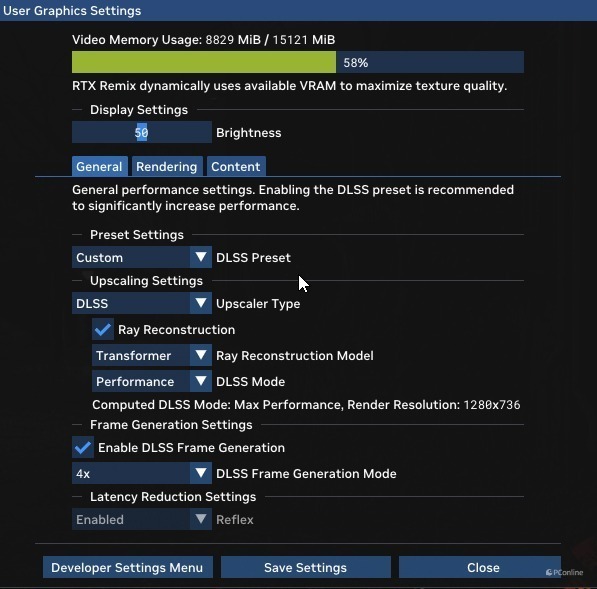Open the DLSS Frame Generation Mode dropdown
This screenshot has height=589, width=597.
click(x=142, y=473)
